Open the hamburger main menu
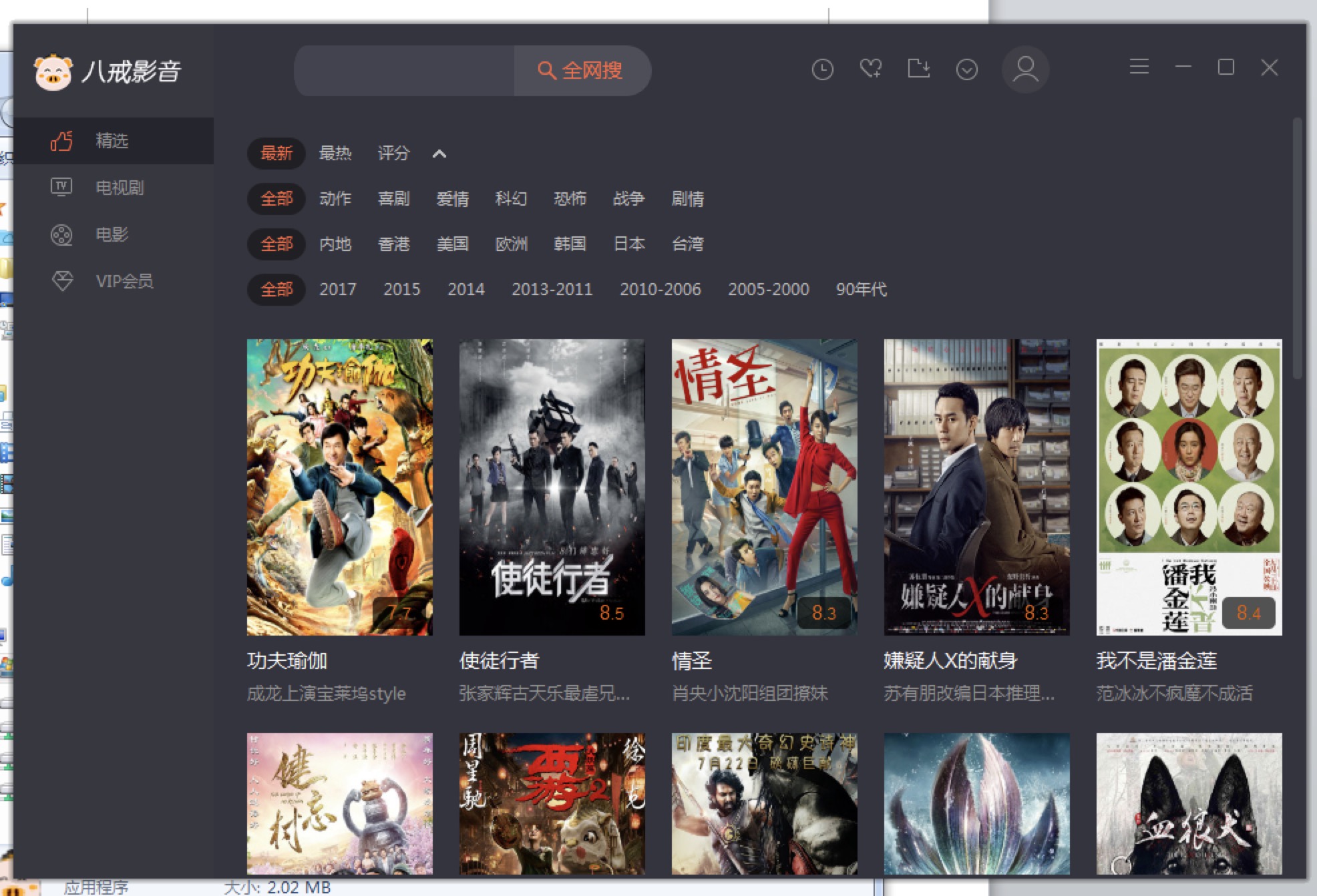 click(1139, 67)
